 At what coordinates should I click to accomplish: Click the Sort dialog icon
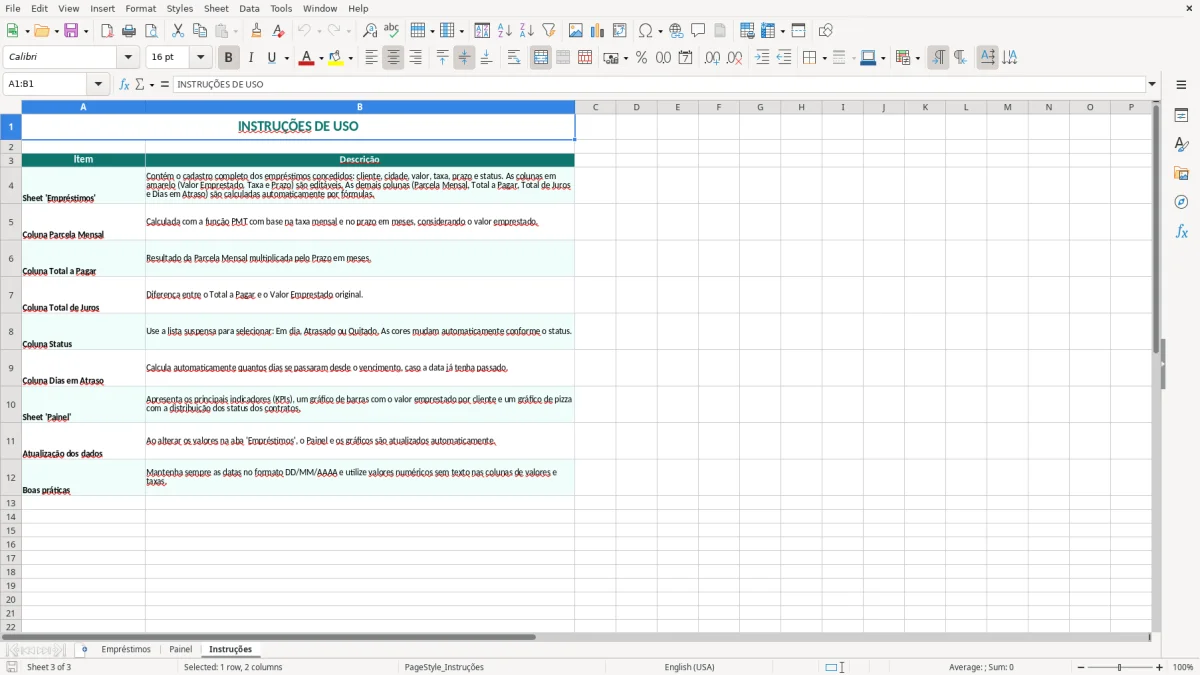click(x=482, y=31)
